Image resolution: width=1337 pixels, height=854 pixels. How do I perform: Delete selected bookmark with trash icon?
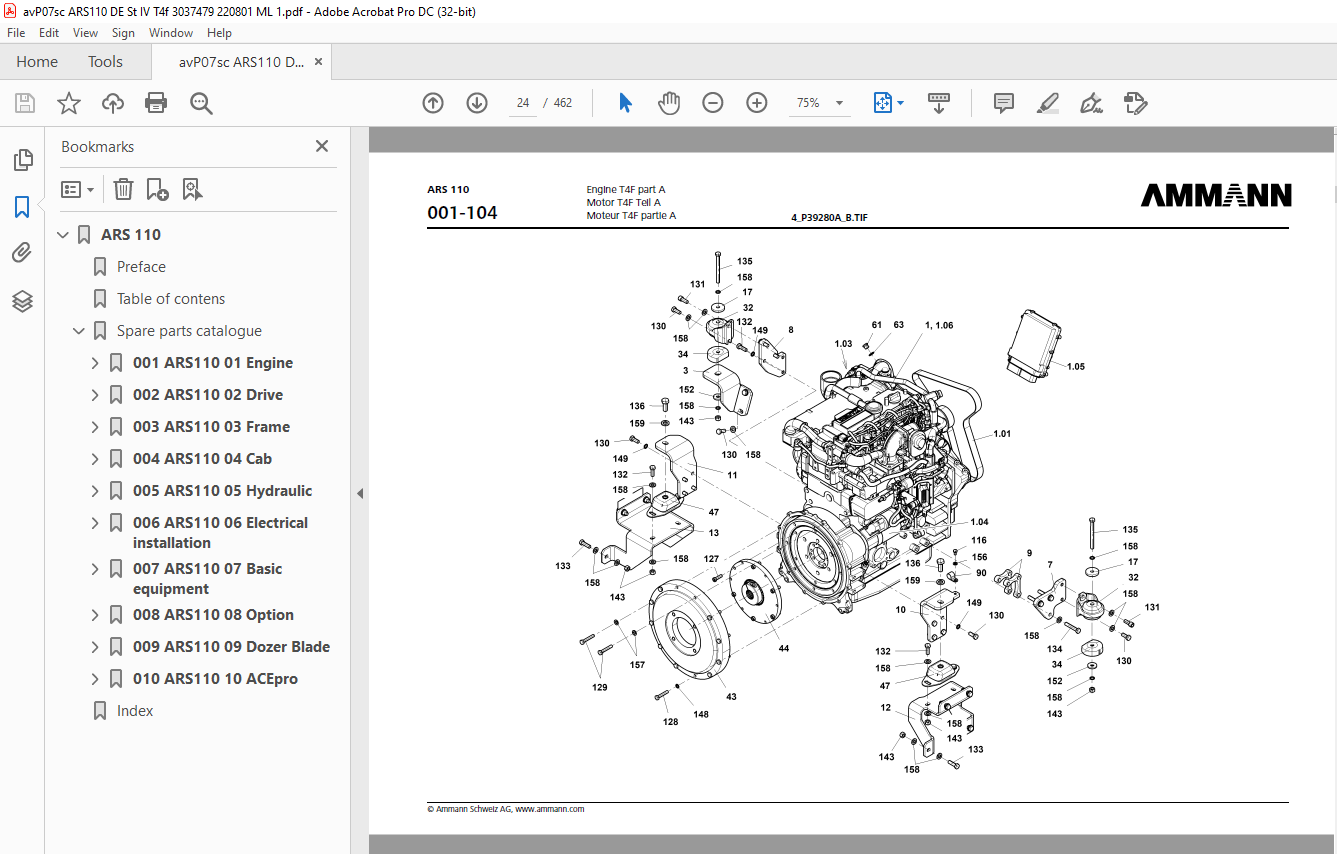[x=123, y=189]
